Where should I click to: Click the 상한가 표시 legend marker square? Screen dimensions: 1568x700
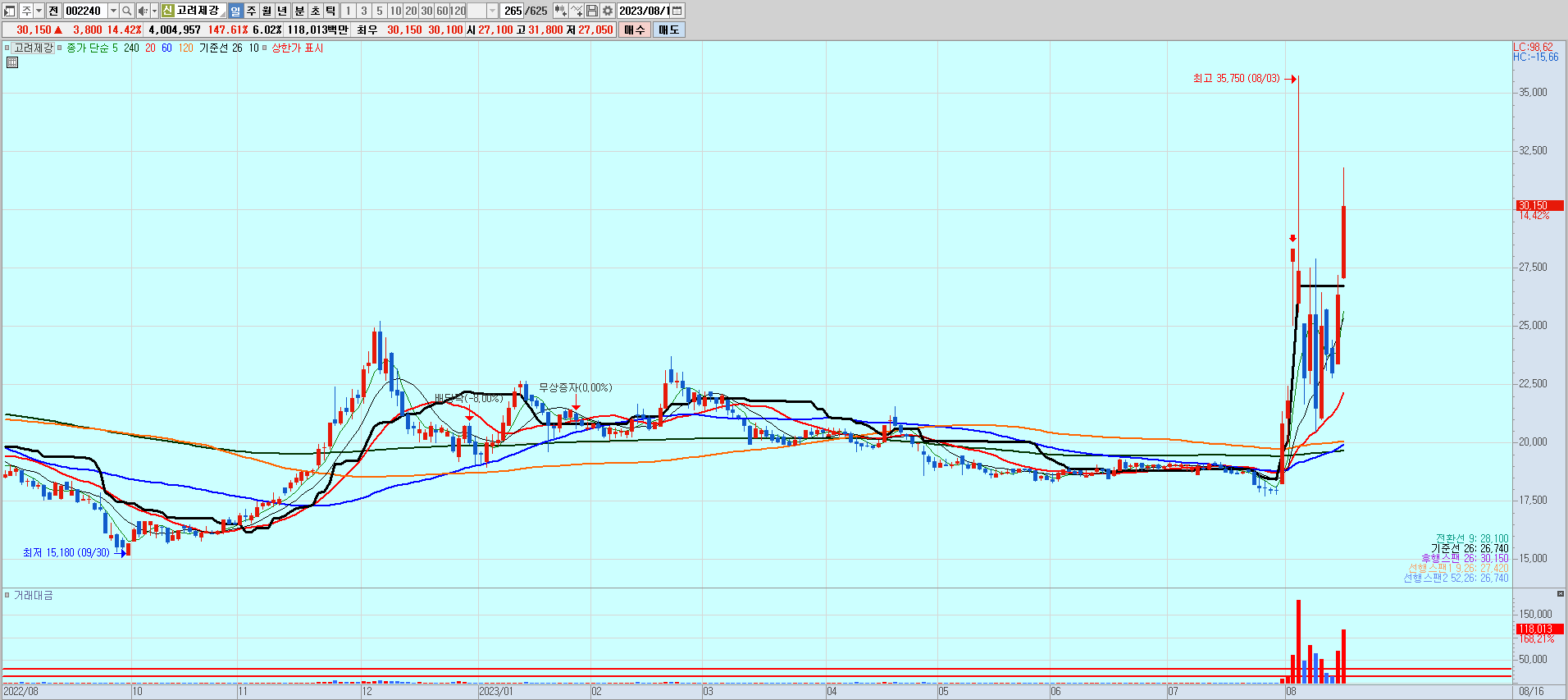click(x=265, y=48)
